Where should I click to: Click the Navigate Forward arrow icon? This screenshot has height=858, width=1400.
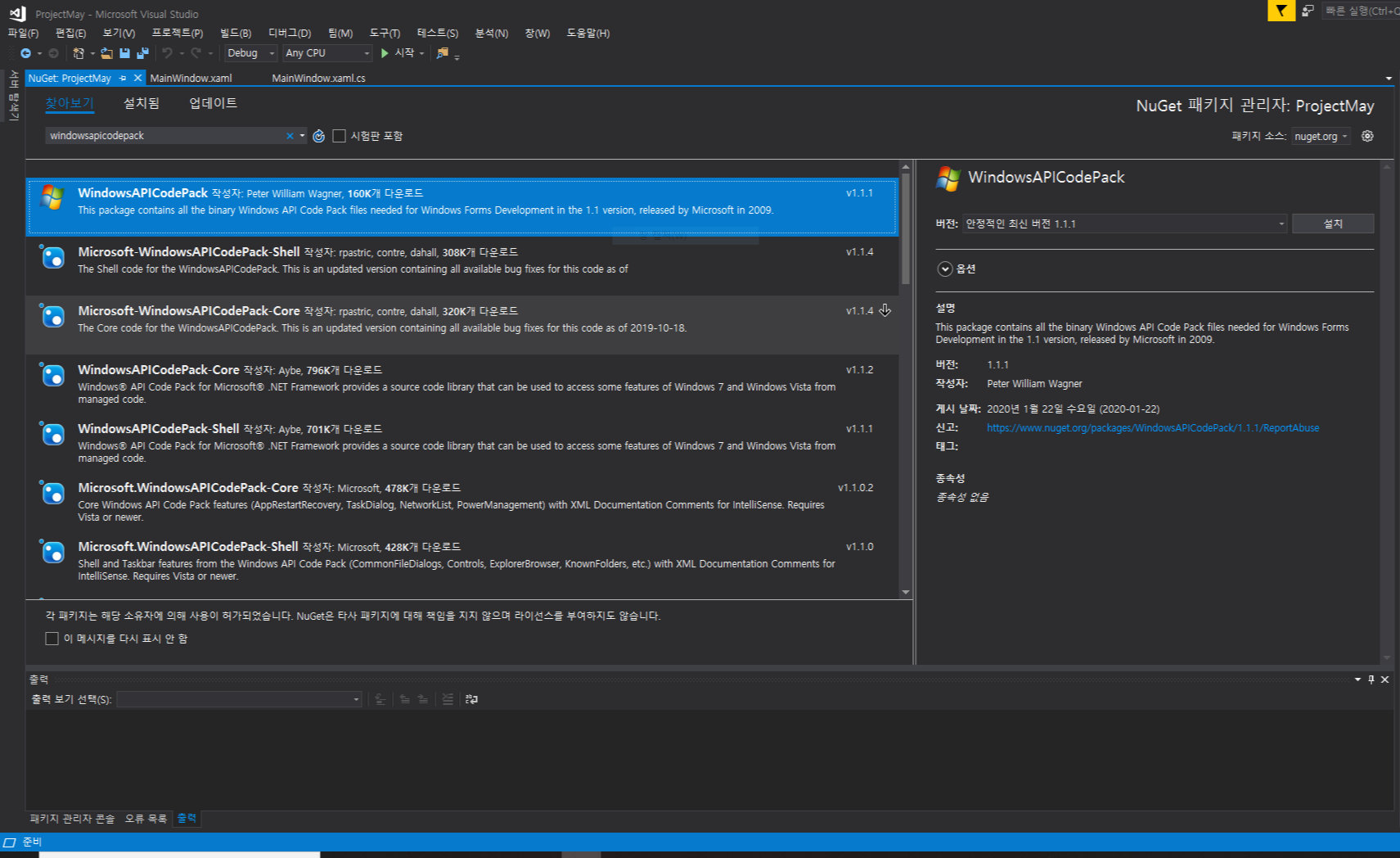pos(54,53)
